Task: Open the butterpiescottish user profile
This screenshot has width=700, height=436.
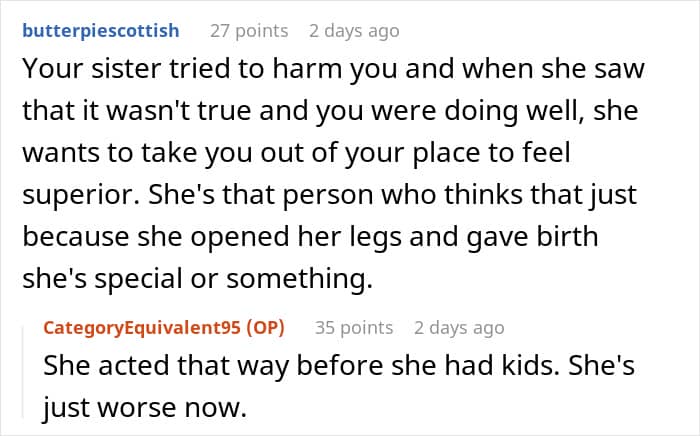Action: coord(100,30)
